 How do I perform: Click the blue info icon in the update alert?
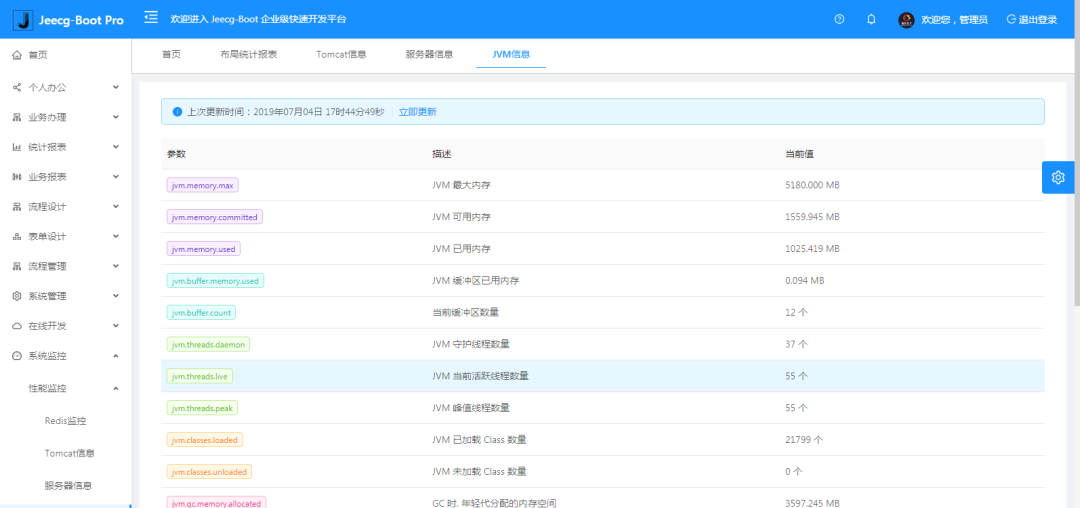[x=177, y=112]
